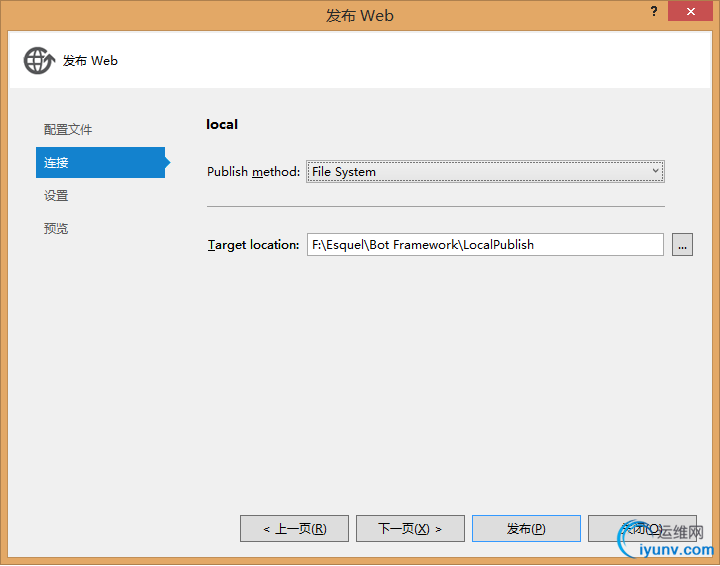Click the 关闭(O) close button

tap(642, 528)
